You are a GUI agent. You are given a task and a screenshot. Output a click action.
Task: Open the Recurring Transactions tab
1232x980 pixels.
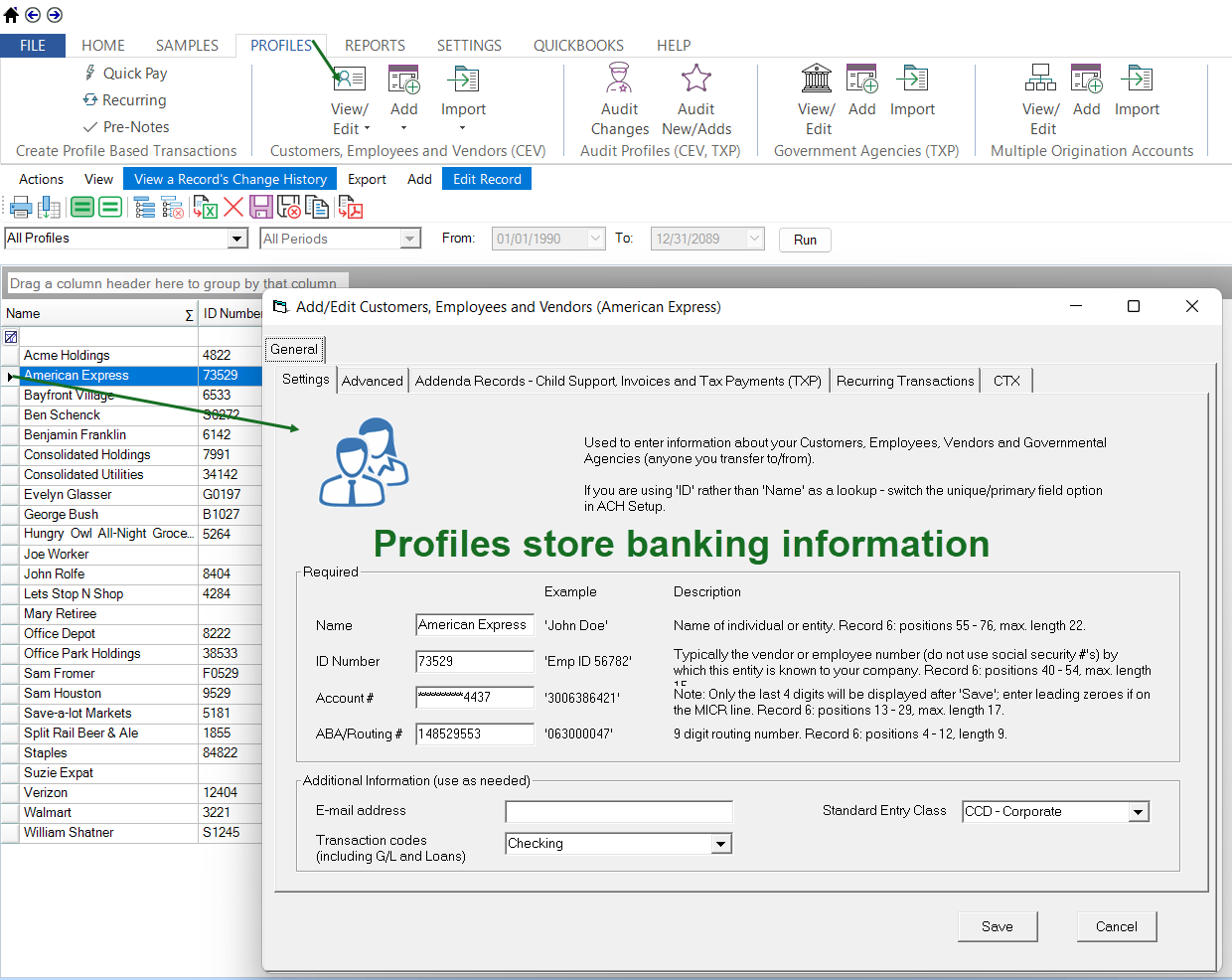coord(904,381)
